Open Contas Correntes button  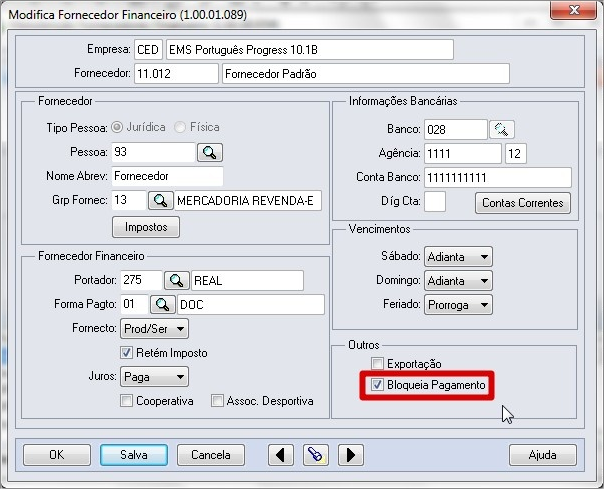(x=523, y=203)
